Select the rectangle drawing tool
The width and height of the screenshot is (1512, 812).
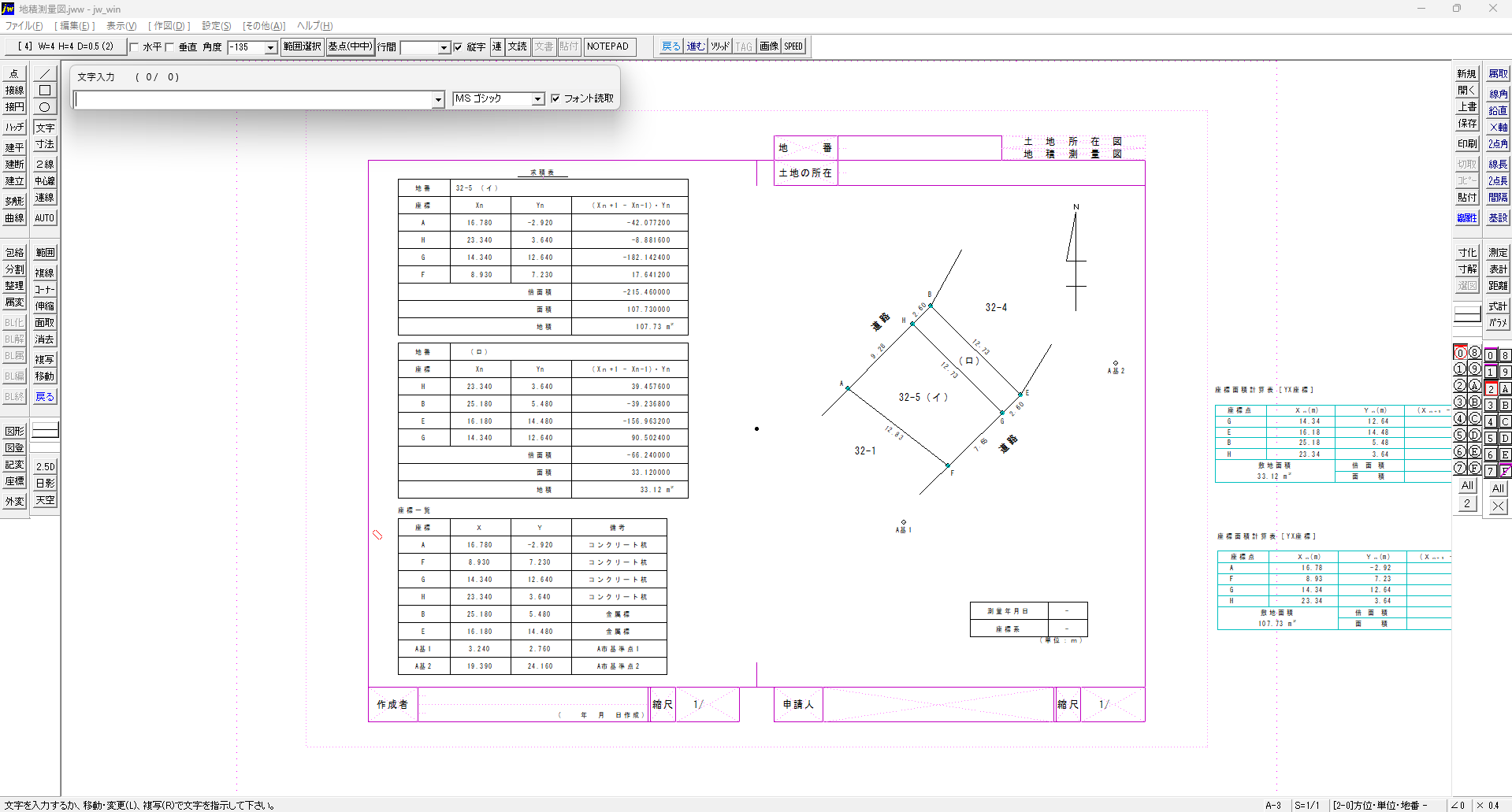[x=45, y=91]
